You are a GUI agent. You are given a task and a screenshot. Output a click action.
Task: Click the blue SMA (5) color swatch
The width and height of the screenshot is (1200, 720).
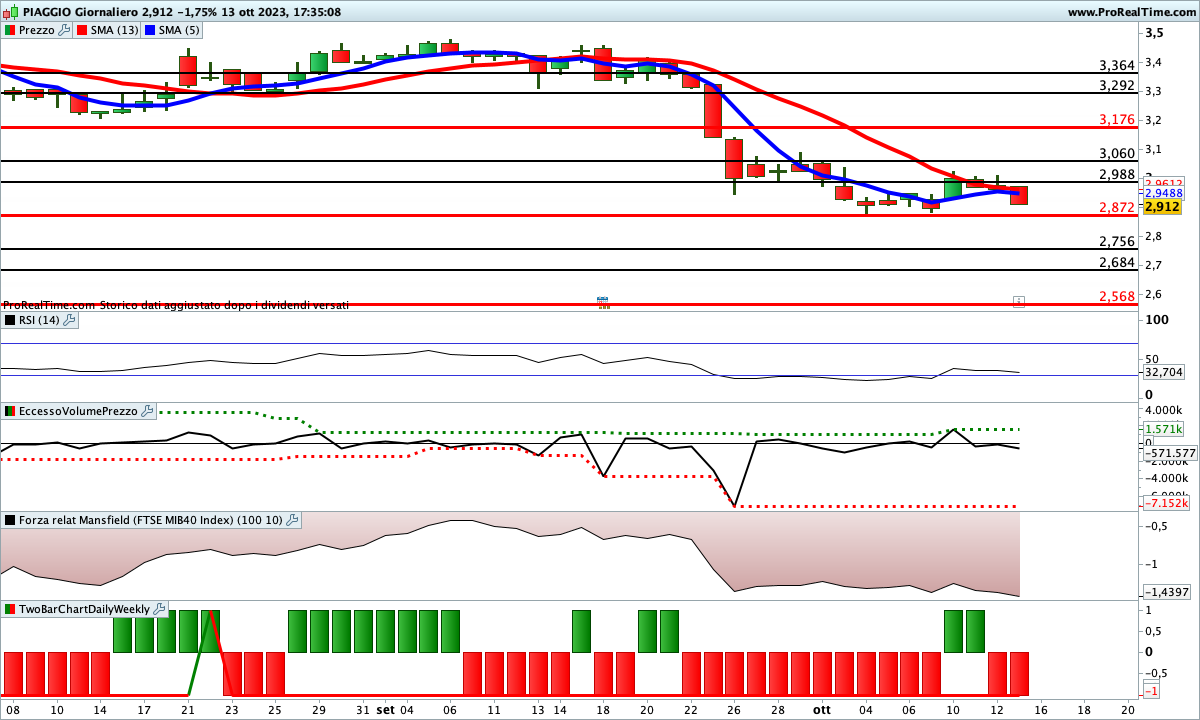pyautogui.click(x=150, y=30)
